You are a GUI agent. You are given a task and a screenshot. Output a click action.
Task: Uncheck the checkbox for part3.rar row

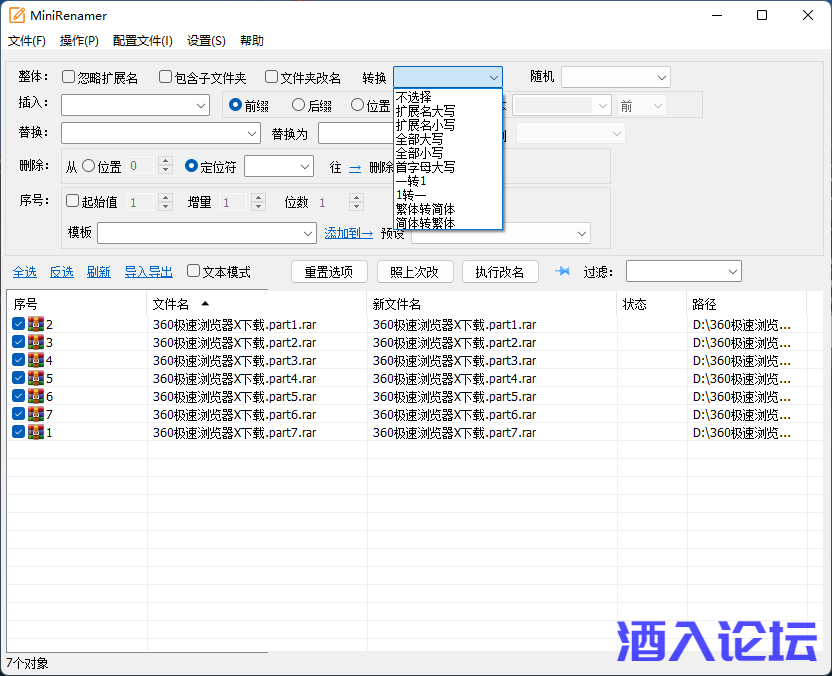point(19,360)
